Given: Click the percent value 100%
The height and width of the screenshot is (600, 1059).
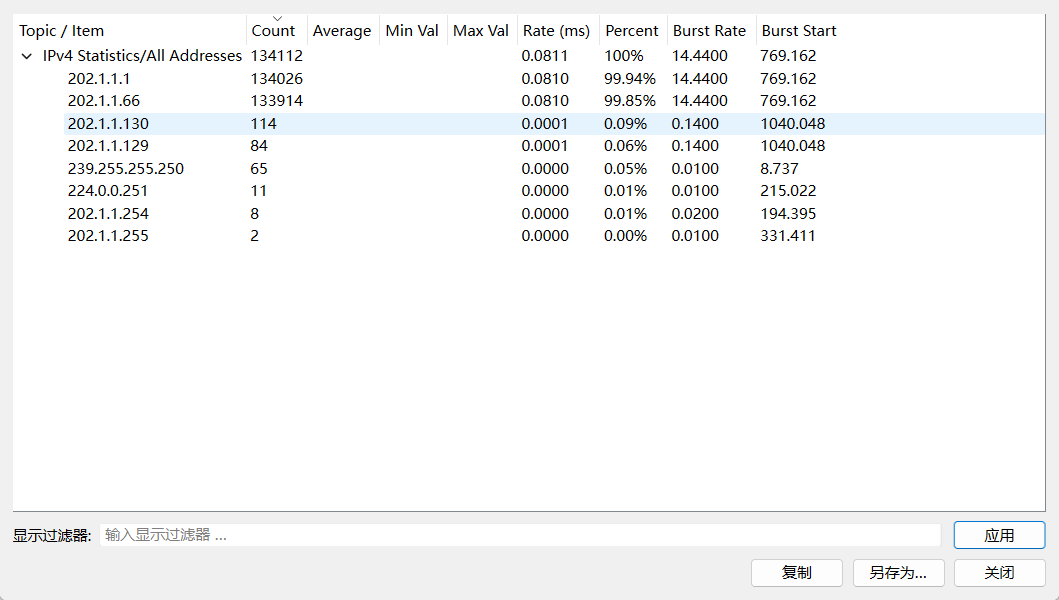Looking at the screenshot, I should click(623, 56).
